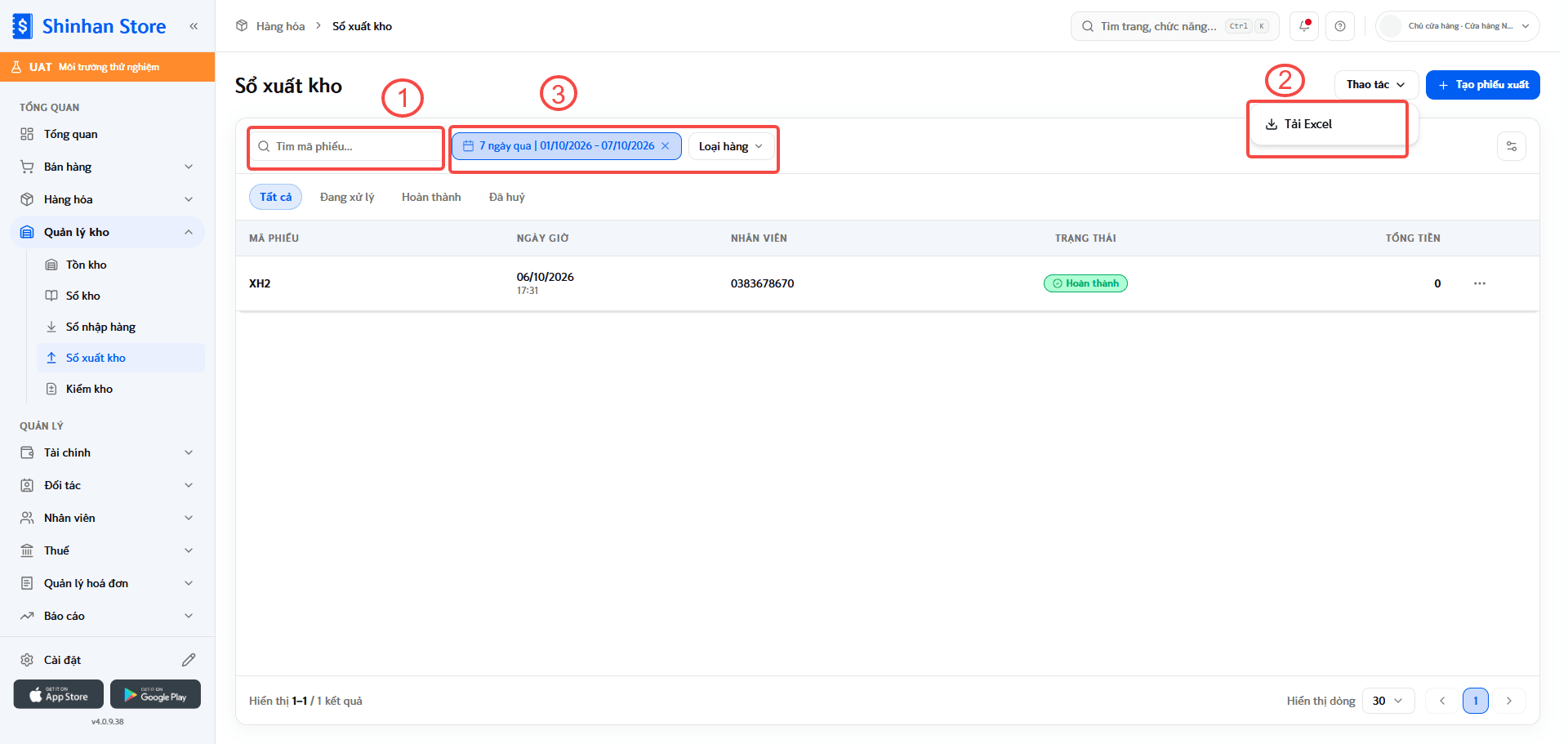Expand the Nhân viên menu

click(x=107, y=518)
